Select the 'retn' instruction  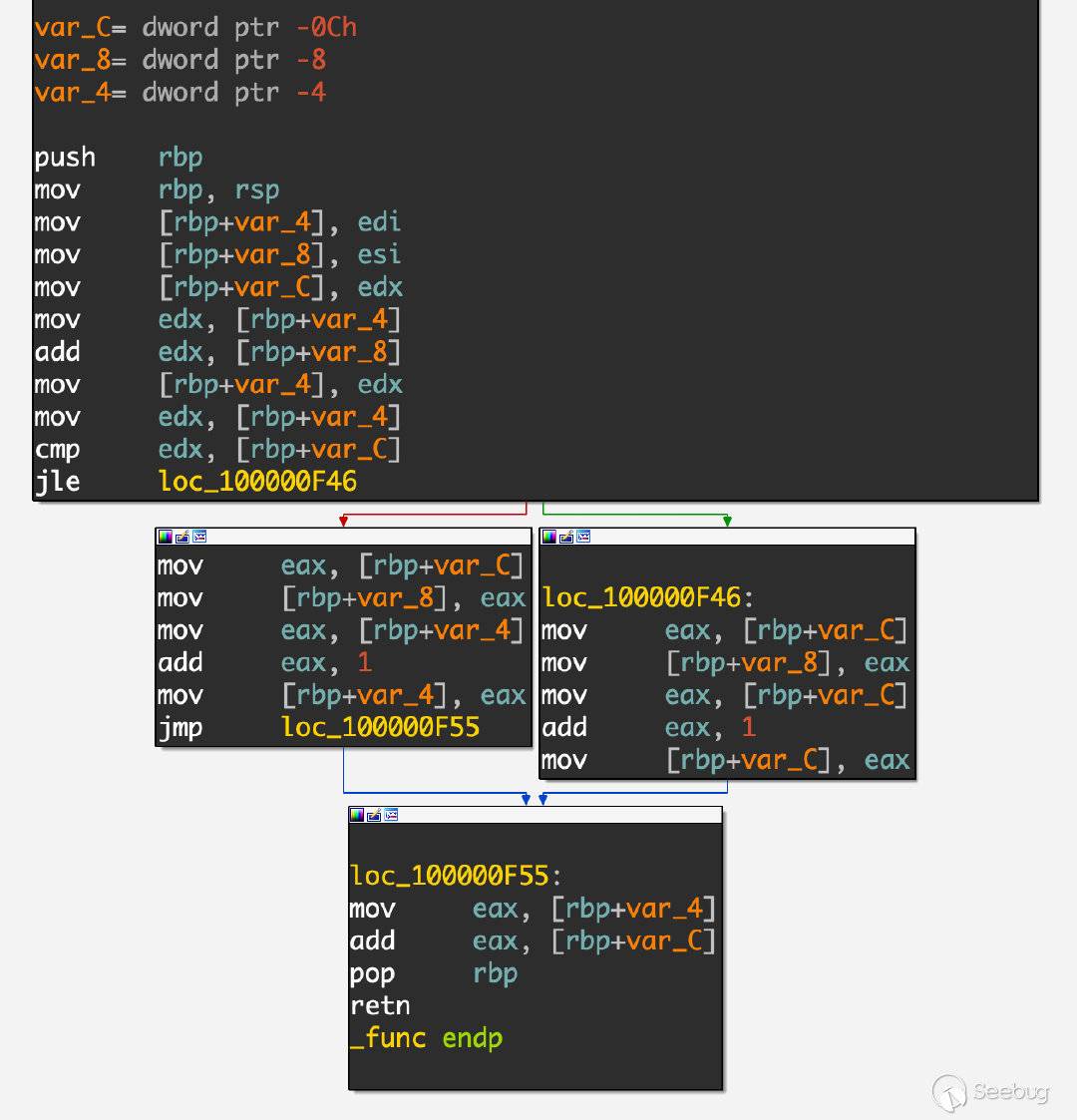[x=380, y=1005]
